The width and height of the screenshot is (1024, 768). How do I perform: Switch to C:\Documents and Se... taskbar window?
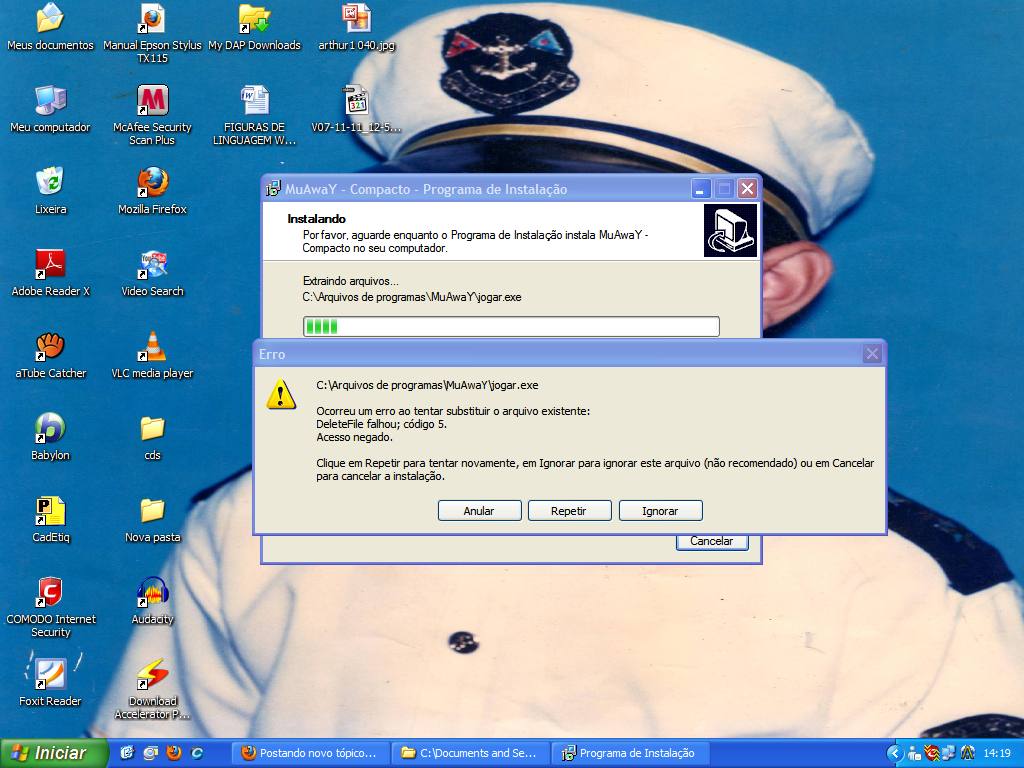point(470,753)
